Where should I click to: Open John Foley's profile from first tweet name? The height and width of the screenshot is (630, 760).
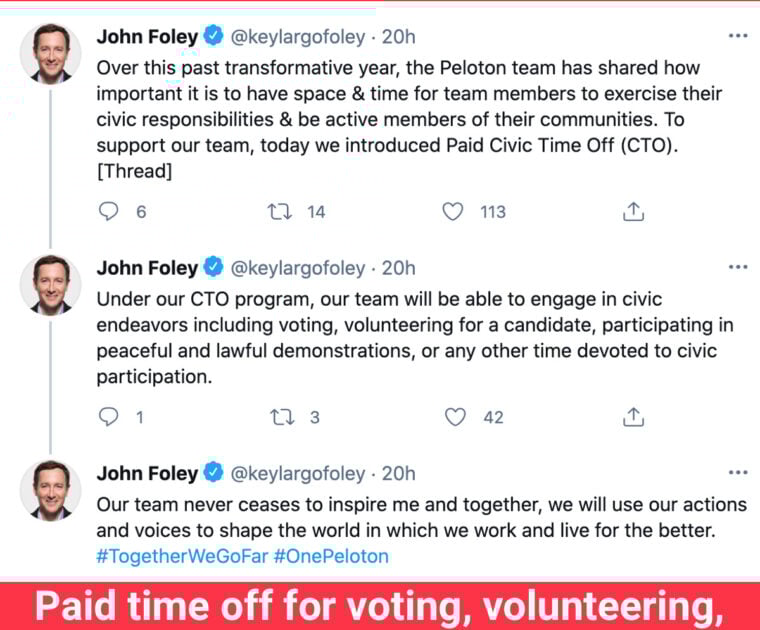coord(147,37)
